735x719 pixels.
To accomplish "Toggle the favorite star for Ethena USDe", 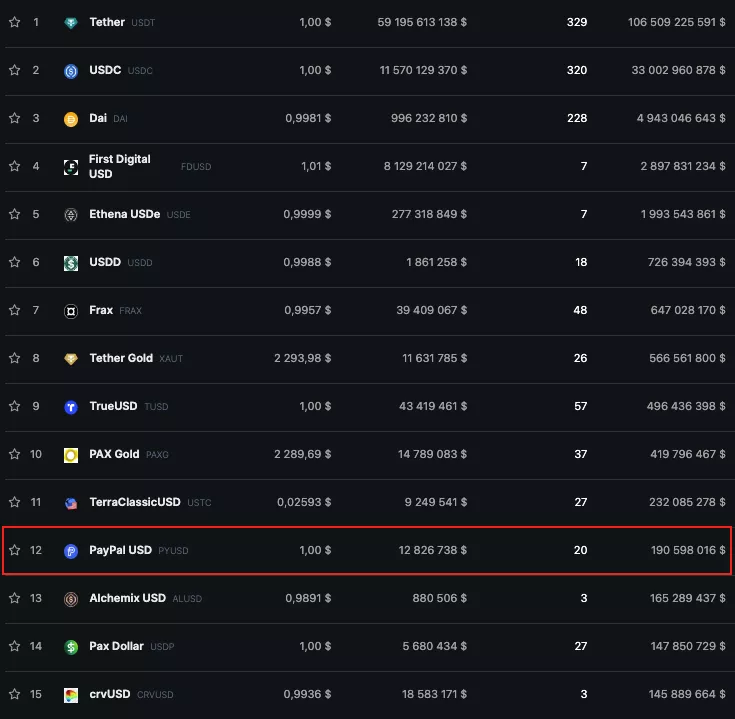I will (14, 214).
